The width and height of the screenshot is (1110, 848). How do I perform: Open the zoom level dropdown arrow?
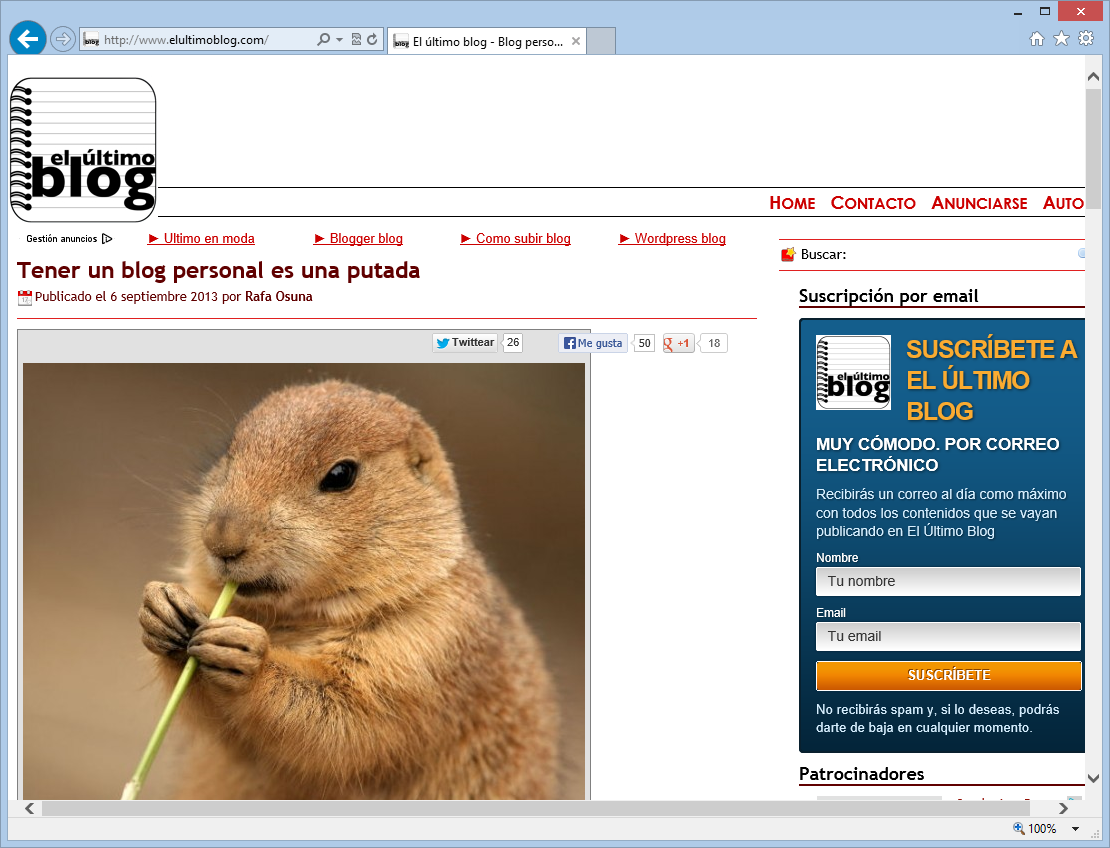[x=1075, y=829]
